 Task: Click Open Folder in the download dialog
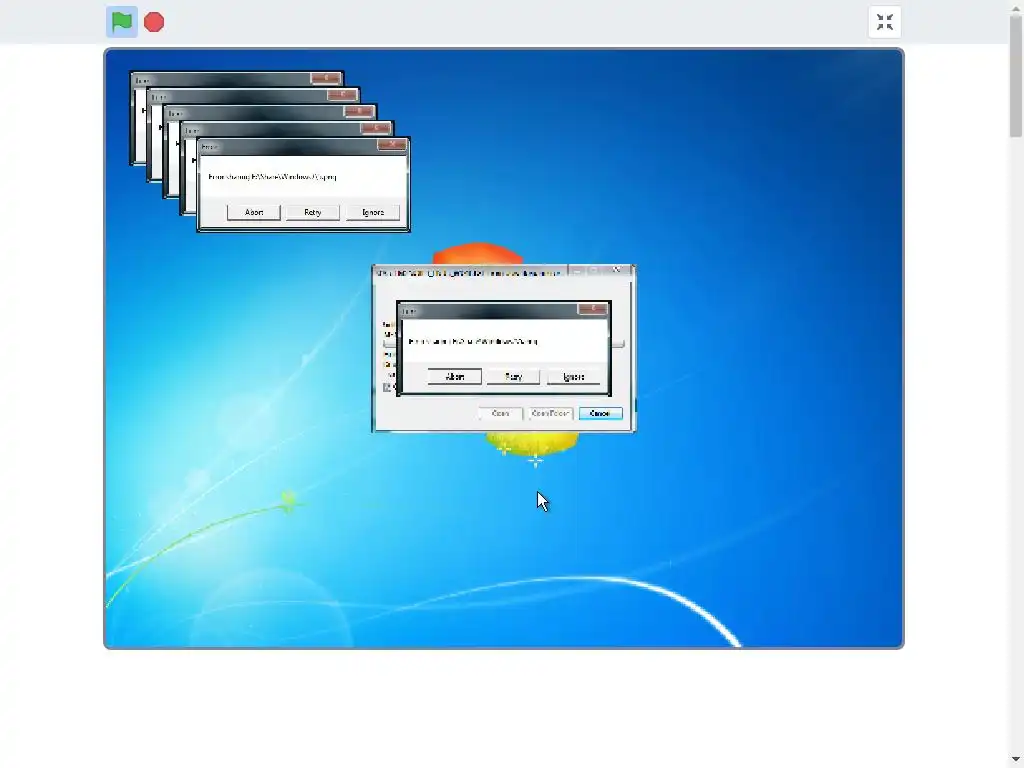click(551, 413)
